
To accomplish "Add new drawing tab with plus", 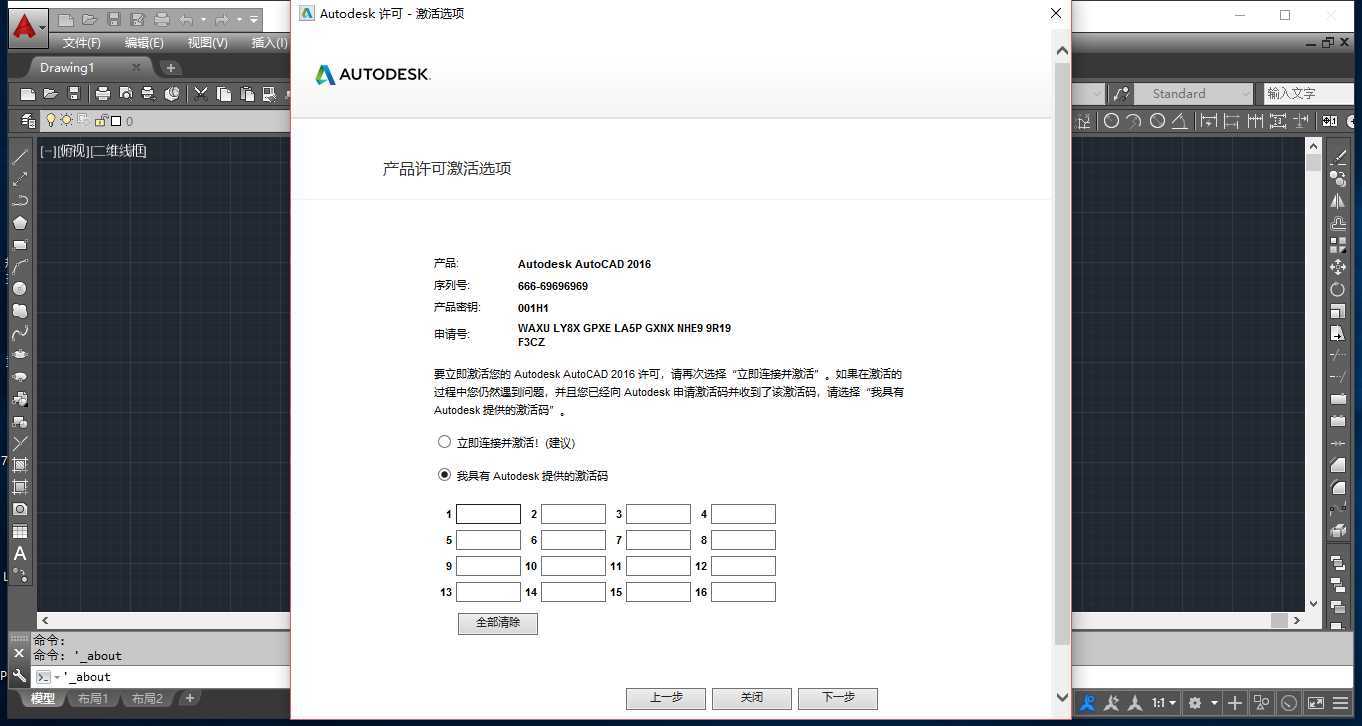I will point(171,68).
